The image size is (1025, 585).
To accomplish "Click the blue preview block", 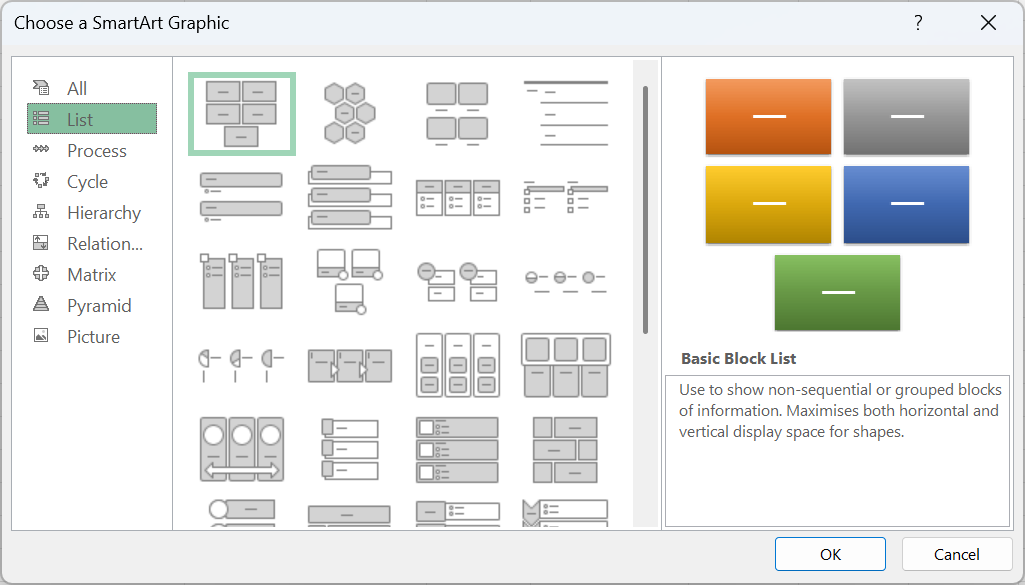I will [906, 205].
